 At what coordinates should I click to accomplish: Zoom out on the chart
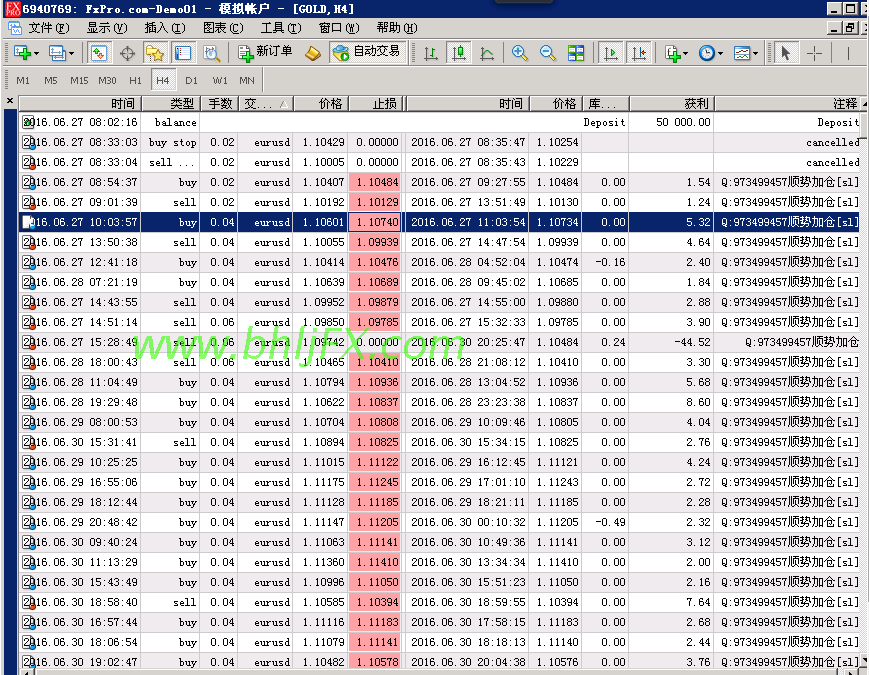pyautogui.click(x=548, y=53)
